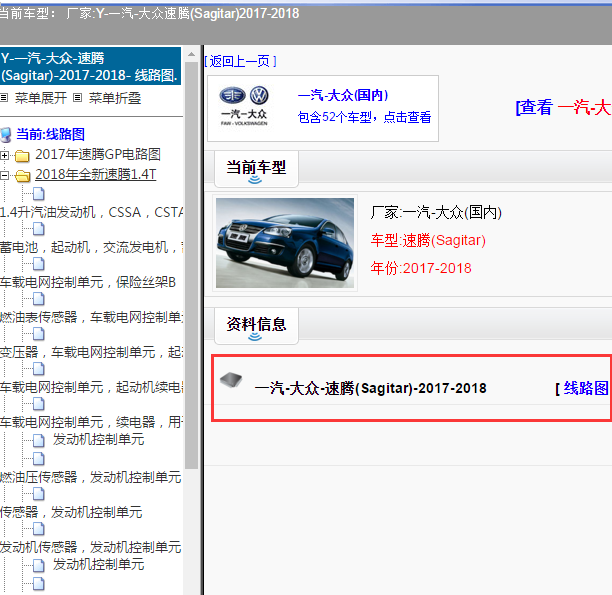612x595 pixels.
Task: Open the 查看 一汽-大 link on the right
Action: [564, 107]
